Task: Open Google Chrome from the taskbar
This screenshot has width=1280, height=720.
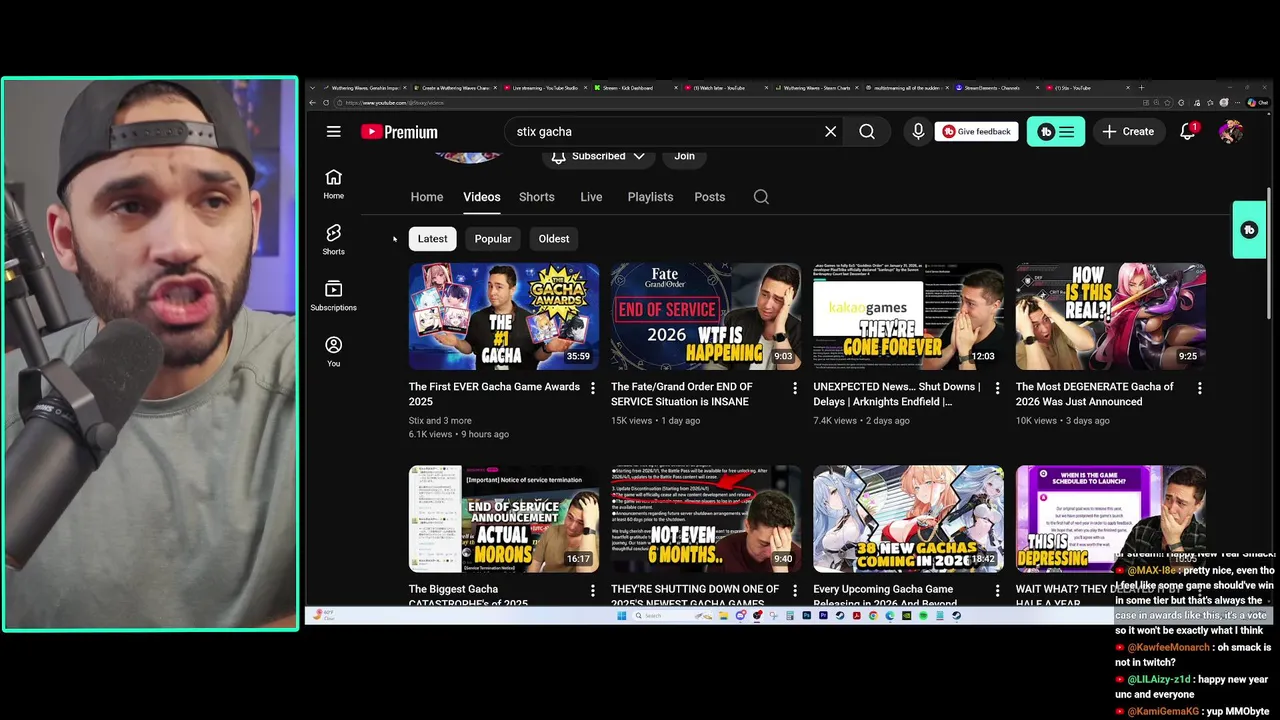Action: [873, 616]
